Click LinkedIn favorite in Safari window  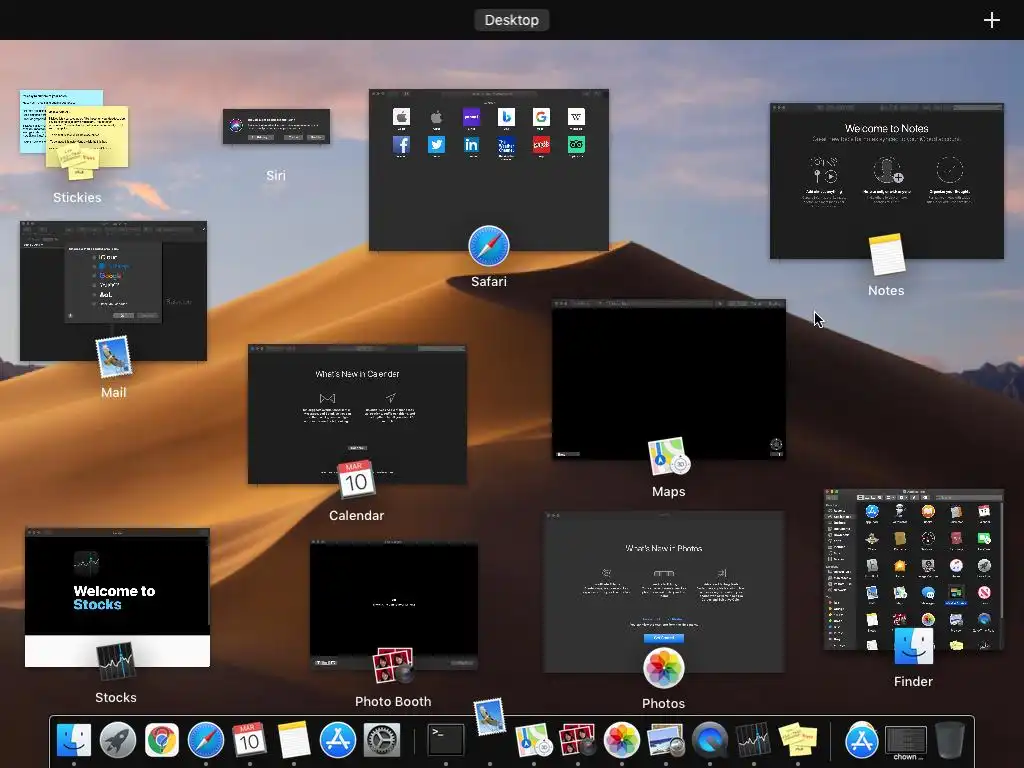point(472,144)
